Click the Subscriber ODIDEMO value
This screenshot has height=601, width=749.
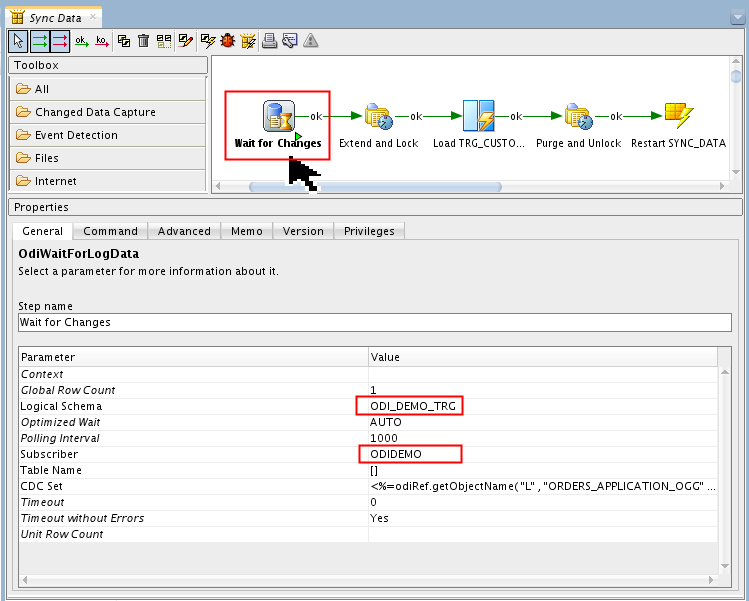pyautogui.click(x=396, y=454)
